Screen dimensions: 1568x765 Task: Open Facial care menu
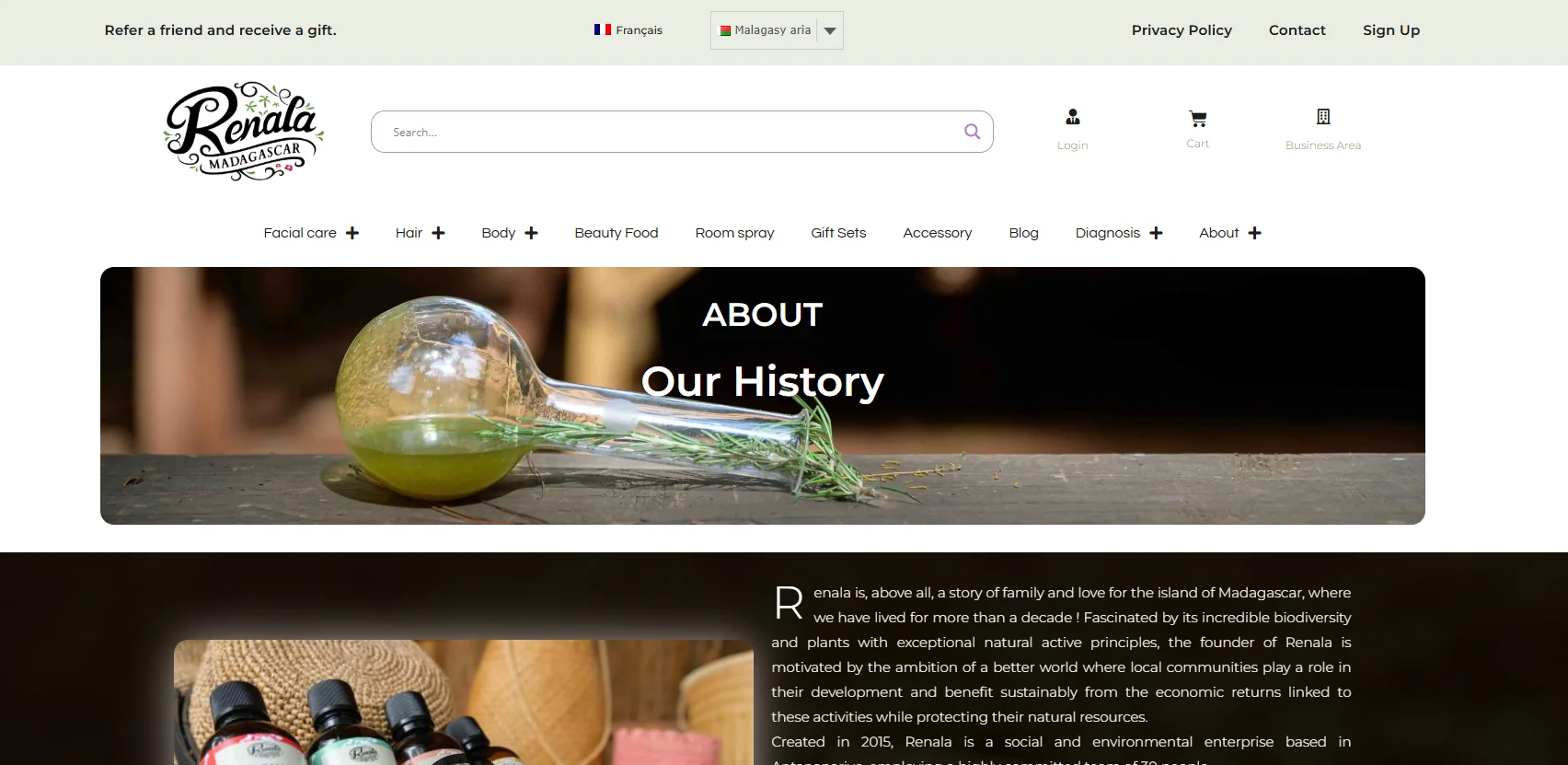click(x=300, y=233)
